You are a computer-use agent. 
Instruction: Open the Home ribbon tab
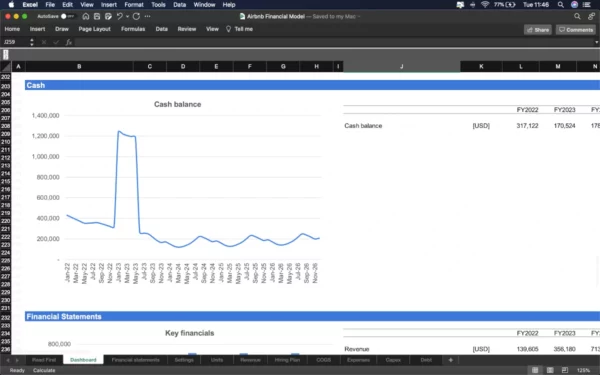point(12,29)
